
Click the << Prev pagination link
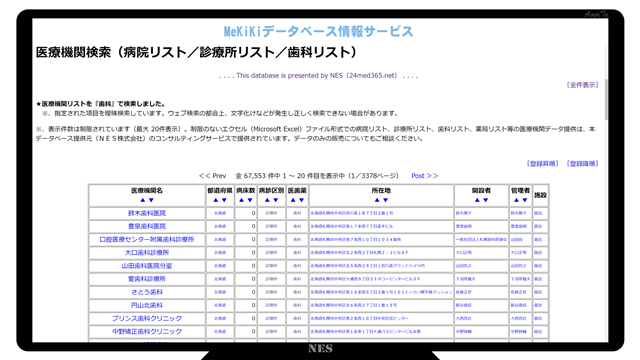pos(212,176)
